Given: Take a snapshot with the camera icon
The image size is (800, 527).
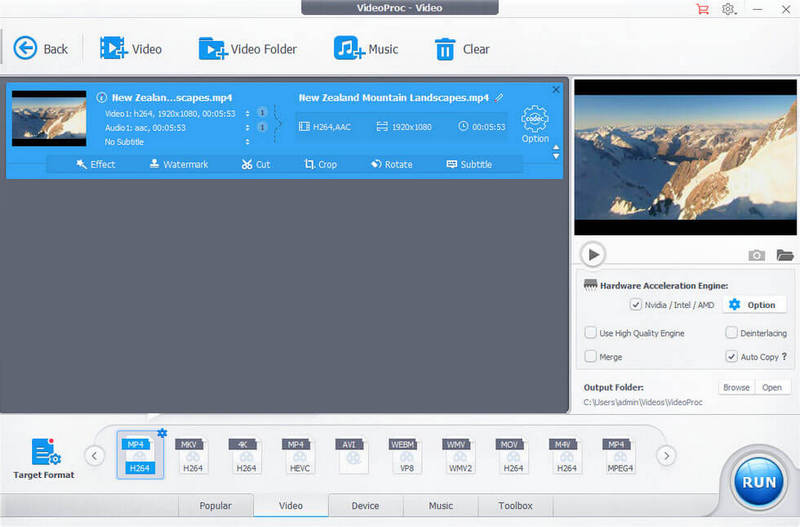Looking at the screenshot, I should 756,255.
